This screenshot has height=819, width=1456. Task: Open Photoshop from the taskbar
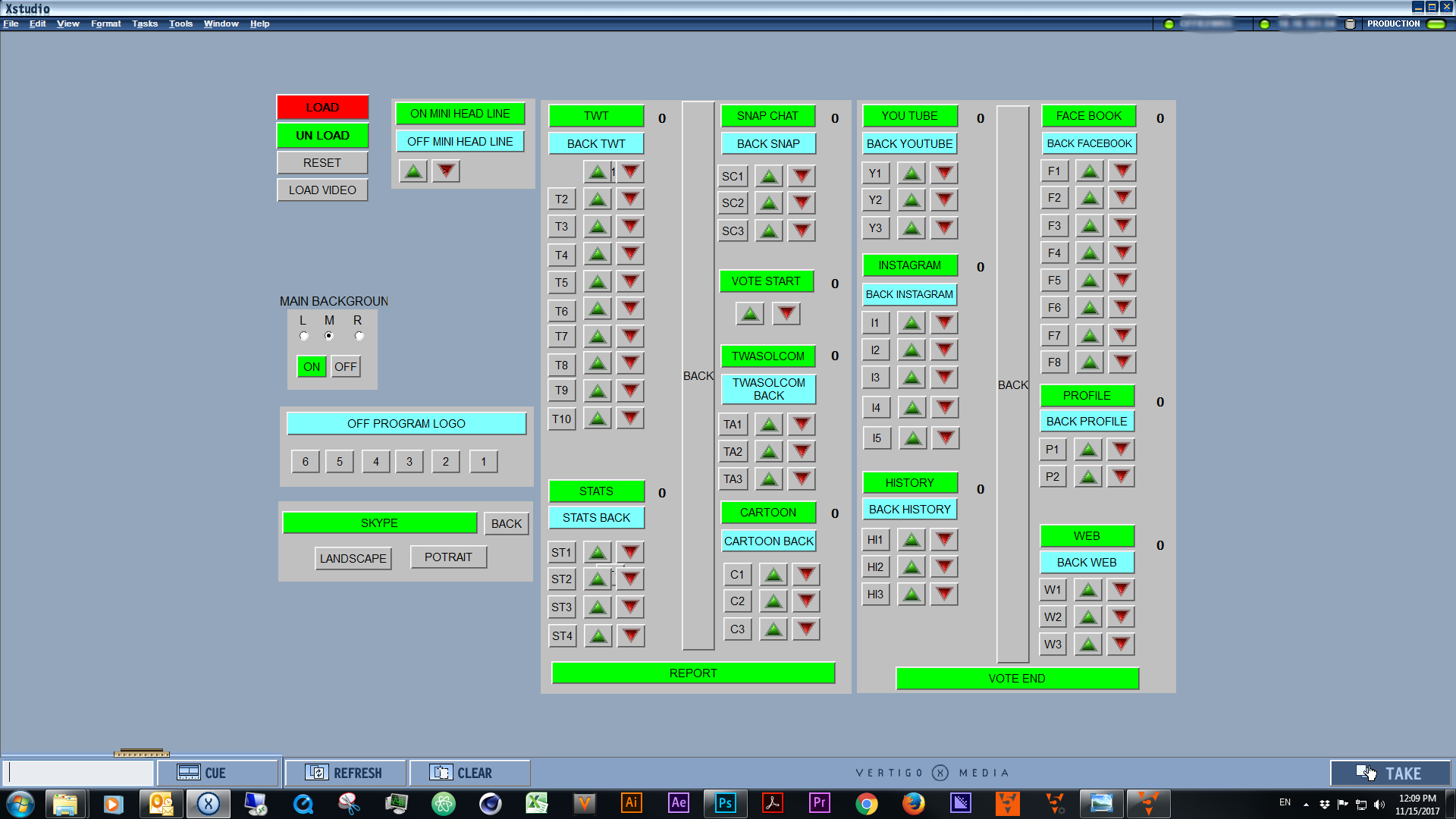coord(725,803)
